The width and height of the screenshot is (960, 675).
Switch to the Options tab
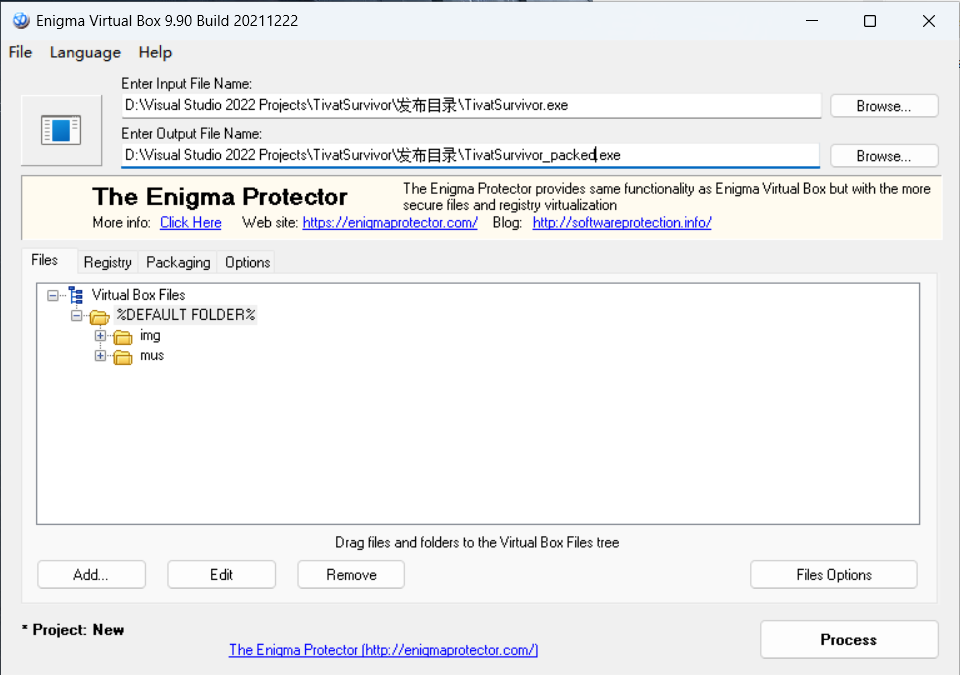click(x=247, y=262)
